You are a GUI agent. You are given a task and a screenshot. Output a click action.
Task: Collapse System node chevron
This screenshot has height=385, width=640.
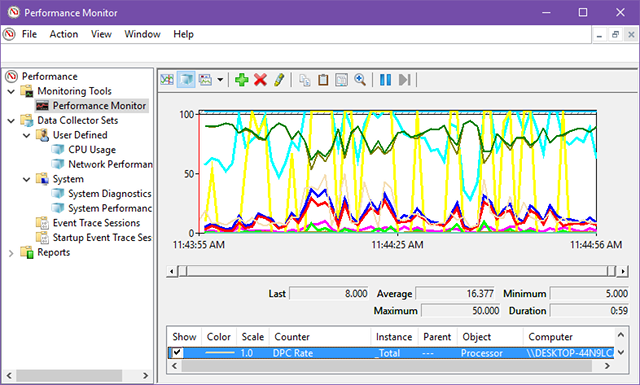[x=27, y=179]
